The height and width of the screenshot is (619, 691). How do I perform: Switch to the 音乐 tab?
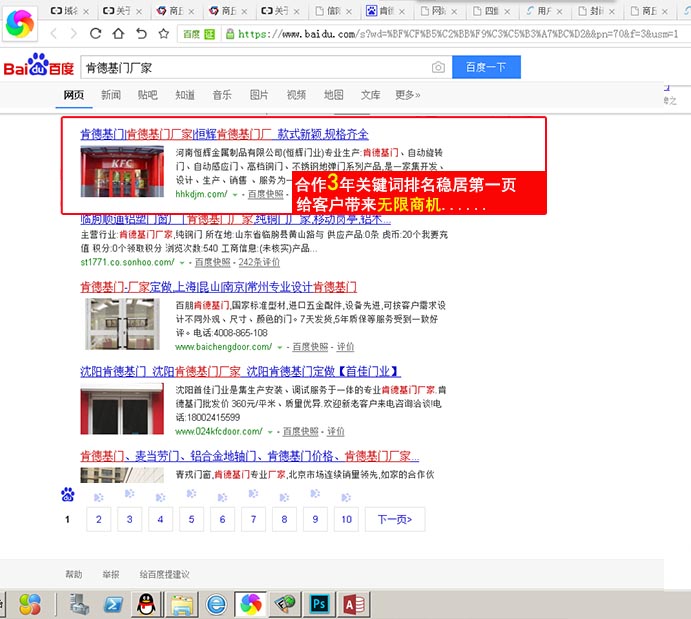(222, 95)
